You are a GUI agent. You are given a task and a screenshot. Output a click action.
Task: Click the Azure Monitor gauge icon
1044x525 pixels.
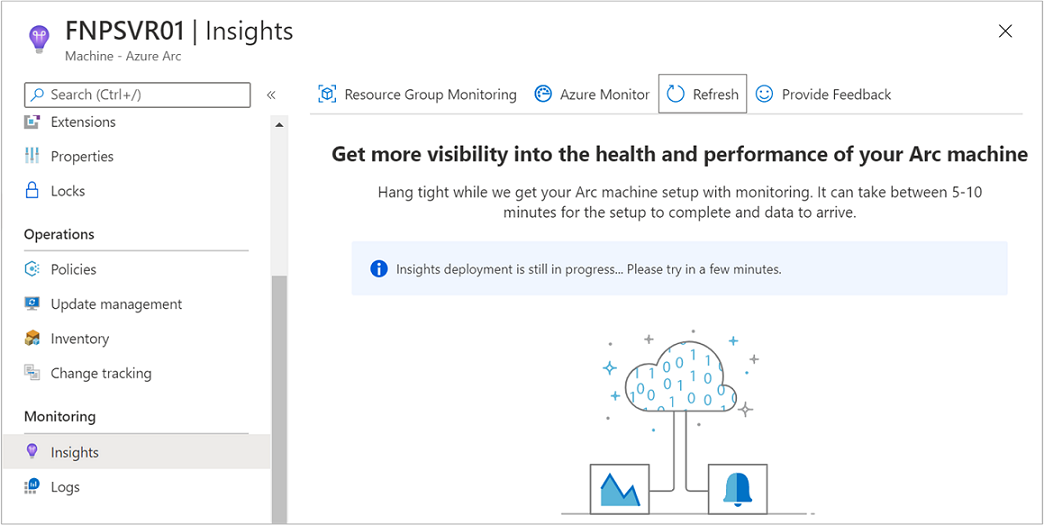[x=544, y=94]
